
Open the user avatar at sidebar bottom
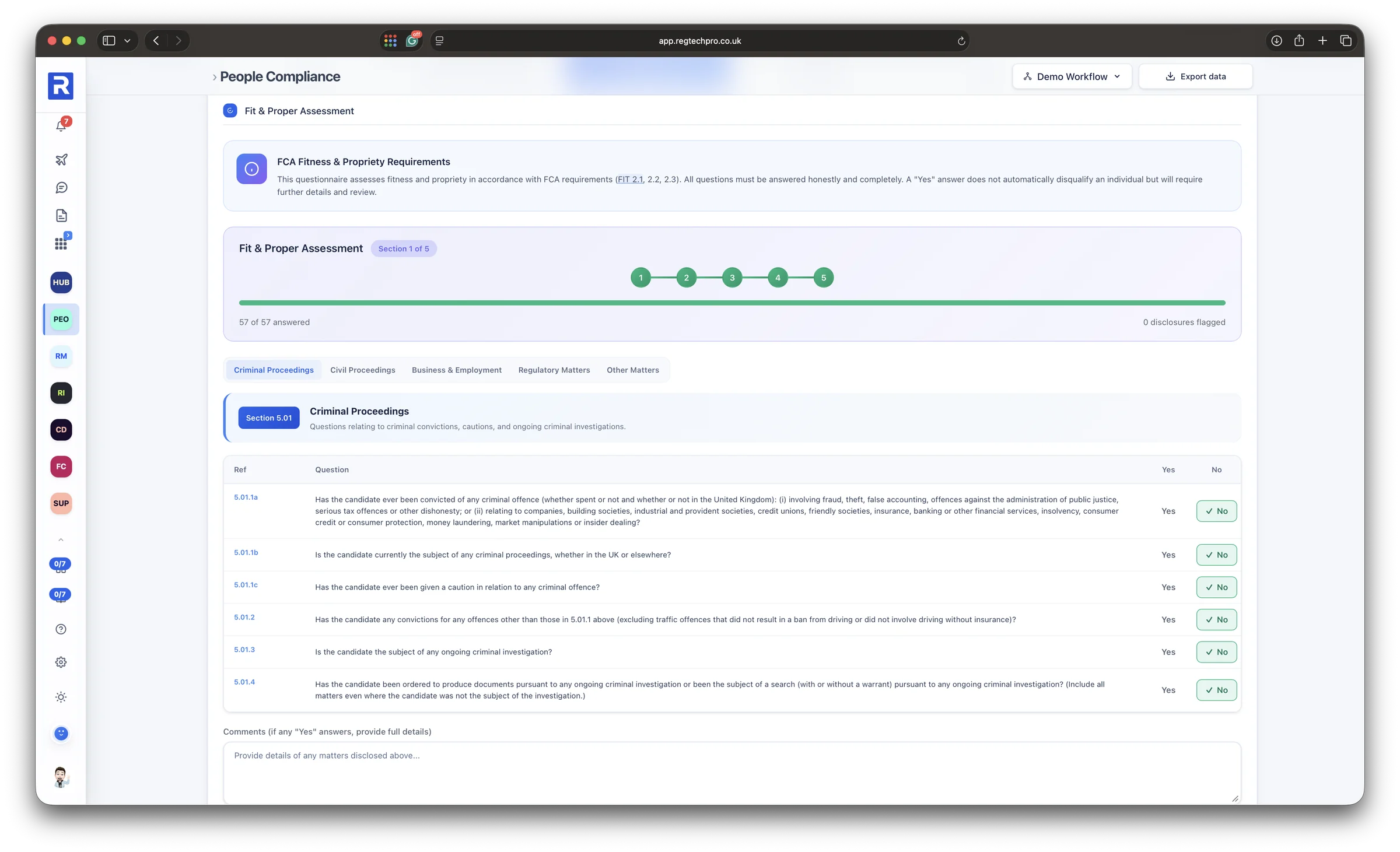click(61, 777)
